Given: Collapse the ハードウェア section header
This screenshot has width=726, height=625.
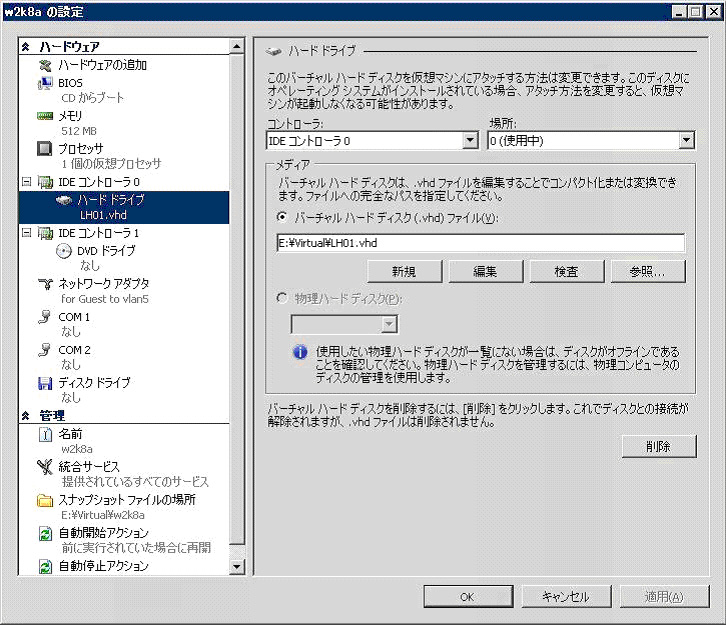Looking at the screenshot, I should tap(26, 47).
